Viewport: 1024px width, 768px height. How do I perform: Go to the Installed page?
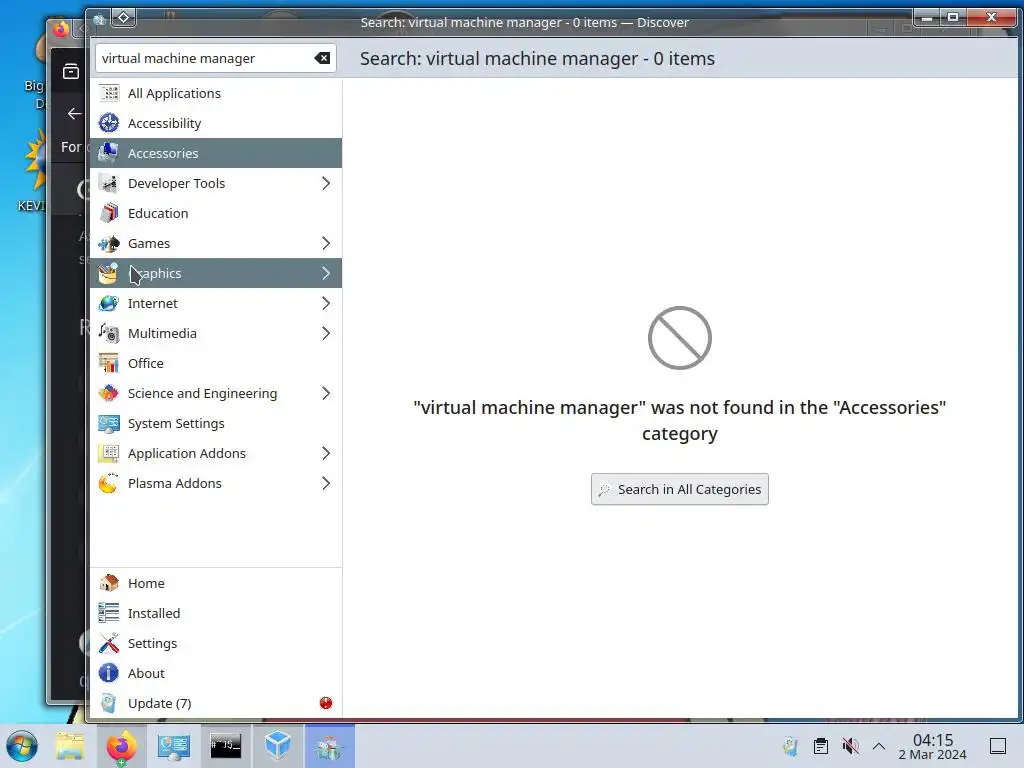216,613
